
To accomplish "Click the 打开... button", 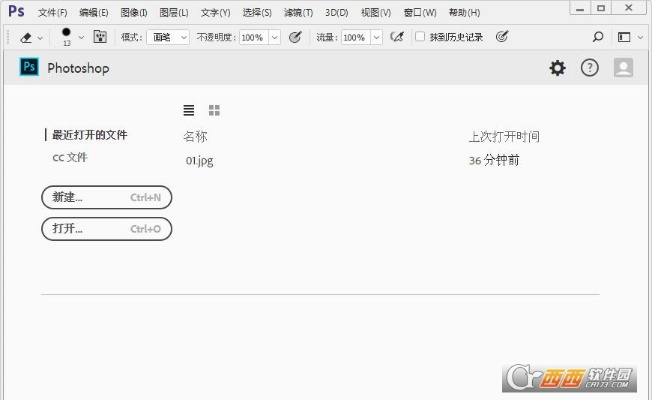I will (106, 229).
